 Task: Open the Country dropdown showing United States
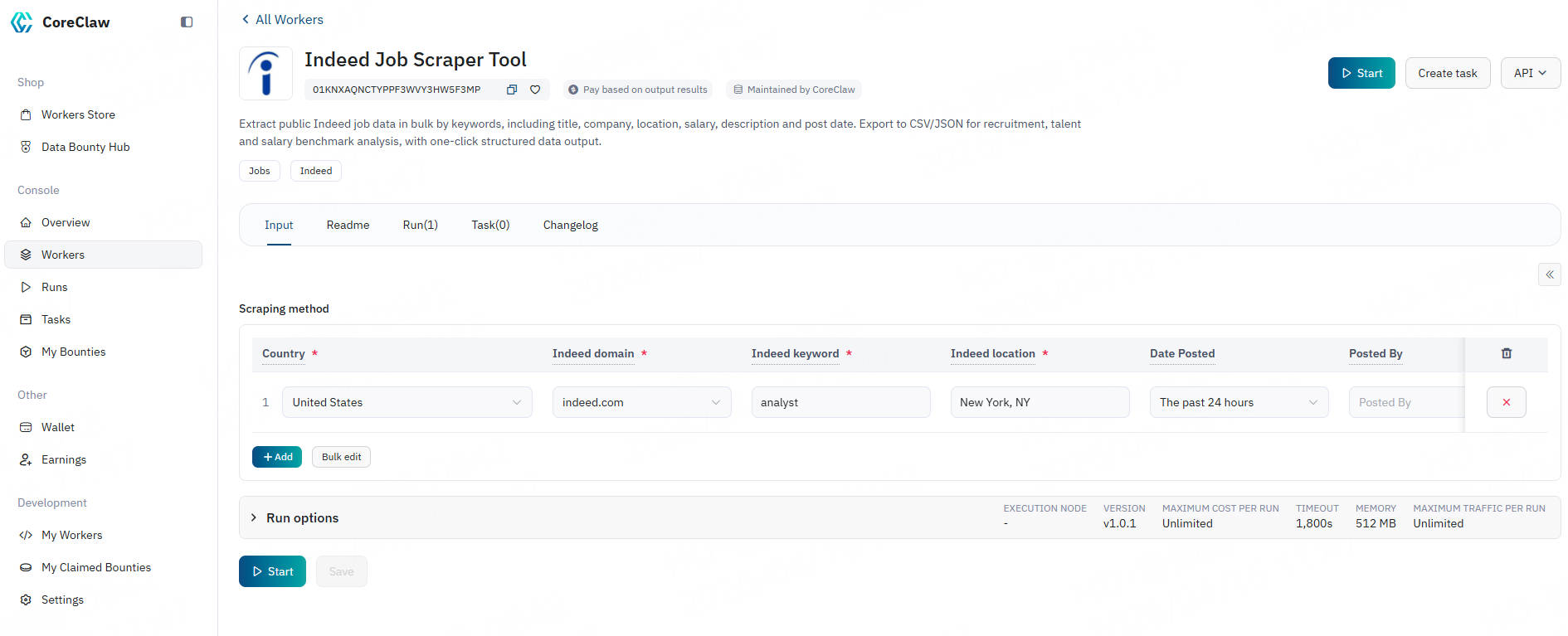click(407, 402)
